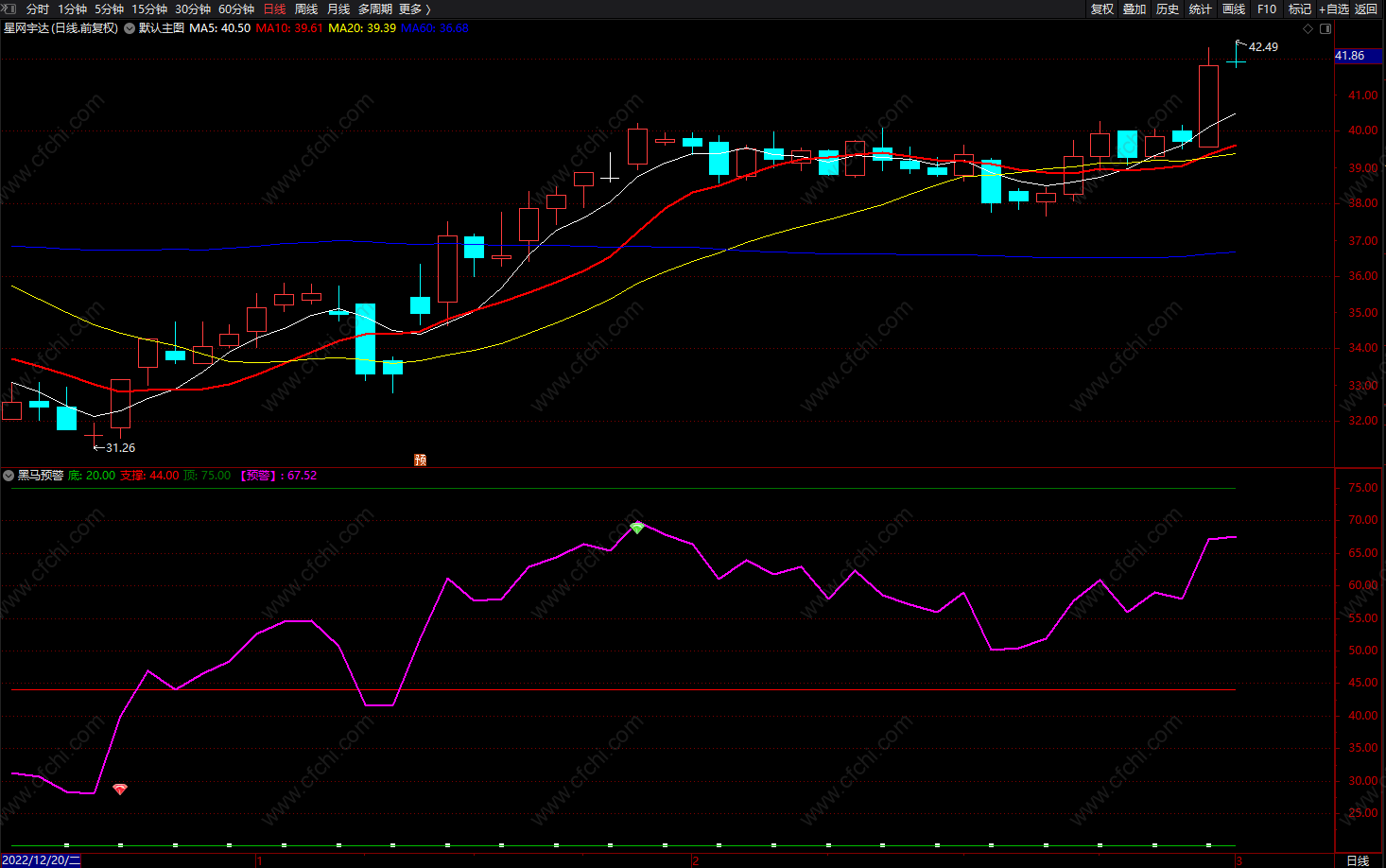1386x868 pixels.
Task: Select the 日线 daily period tab
Action: coord(274,9)
